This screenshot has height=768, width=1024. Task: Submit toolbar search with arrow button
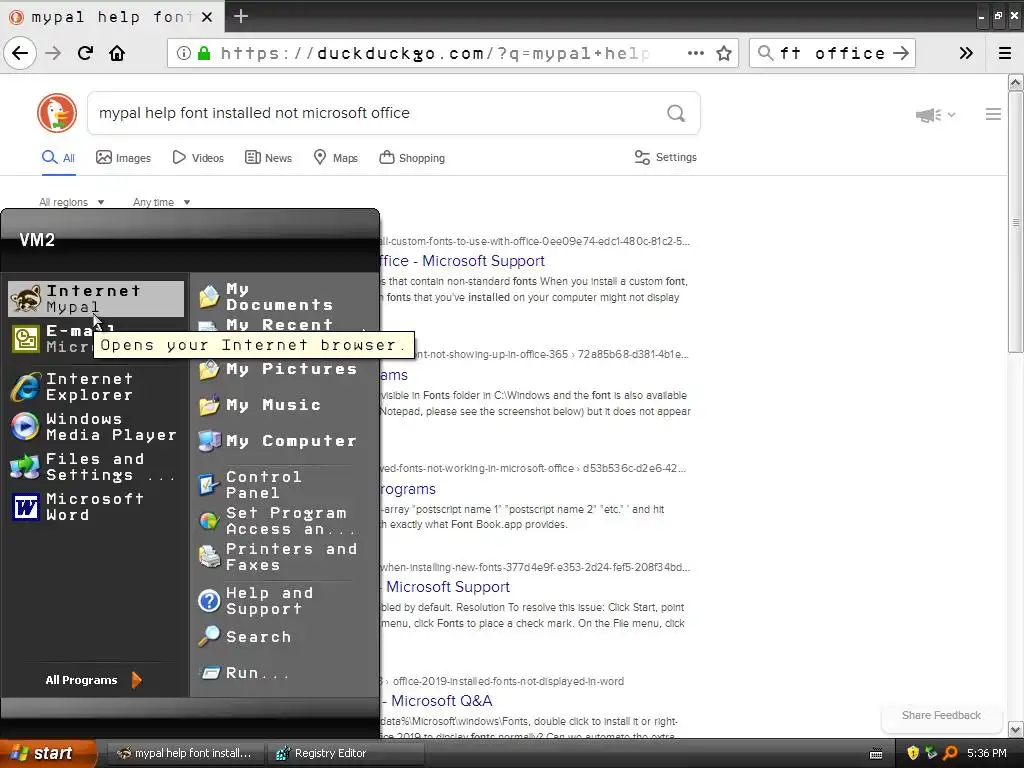tap(901, 53)
